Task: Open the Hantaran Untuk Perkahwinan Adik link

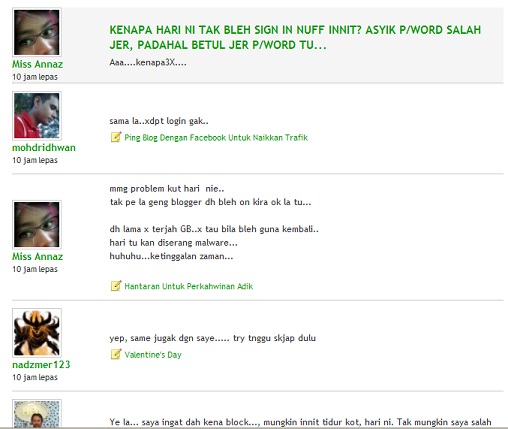Action: point(189,286)
